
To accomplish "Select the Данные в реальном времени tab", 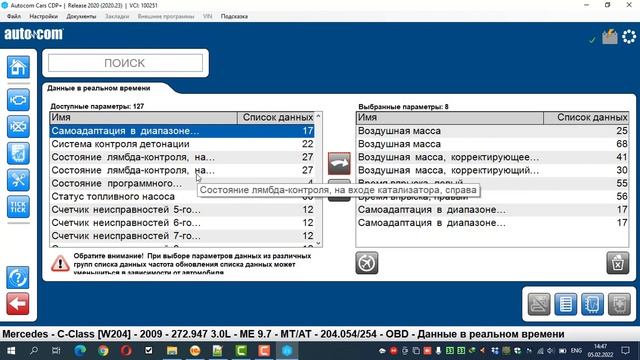I will pyautogui.click(x=98, y=88).
